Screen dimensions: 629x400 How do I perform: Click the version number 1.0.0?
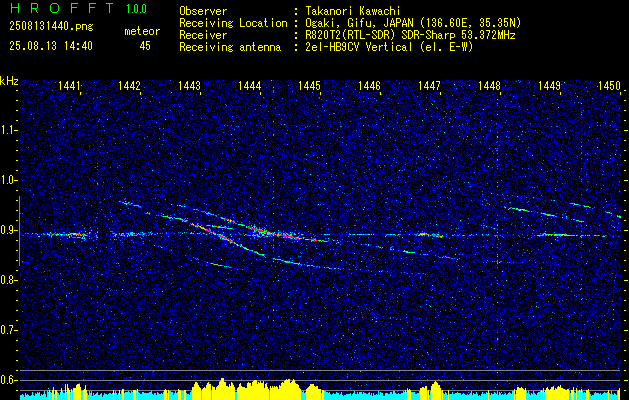click(136, 9)
